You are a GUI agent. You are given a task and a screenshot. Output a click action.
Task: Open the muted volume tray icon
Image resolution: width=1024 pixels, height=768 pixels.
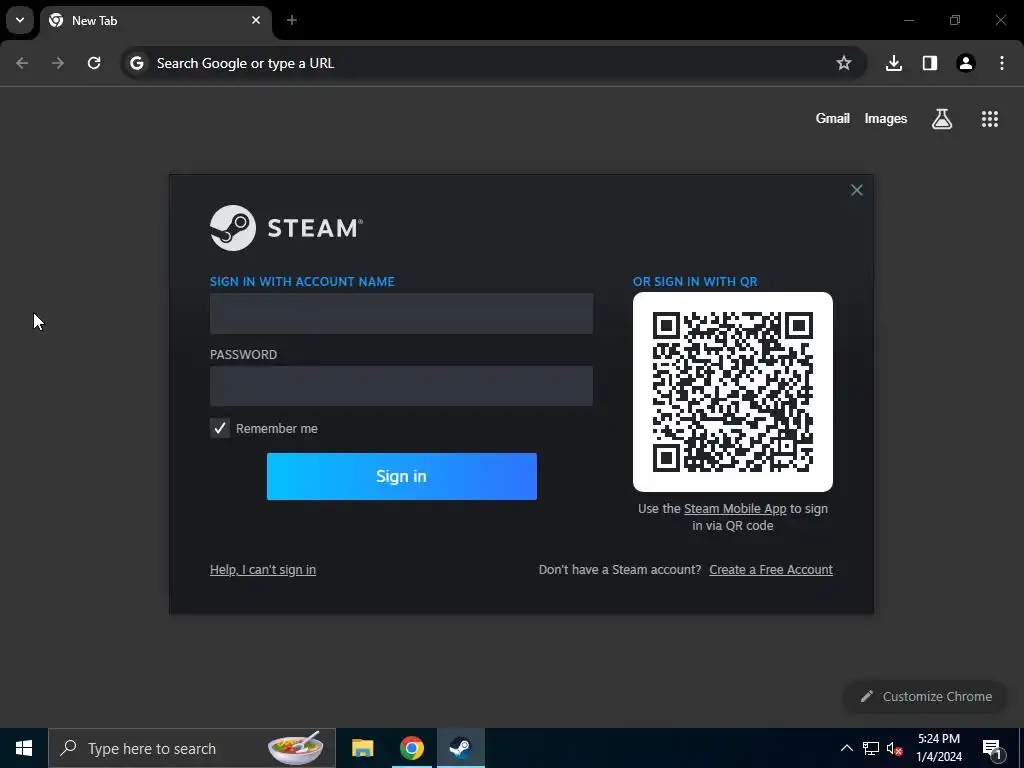(894, 748)
